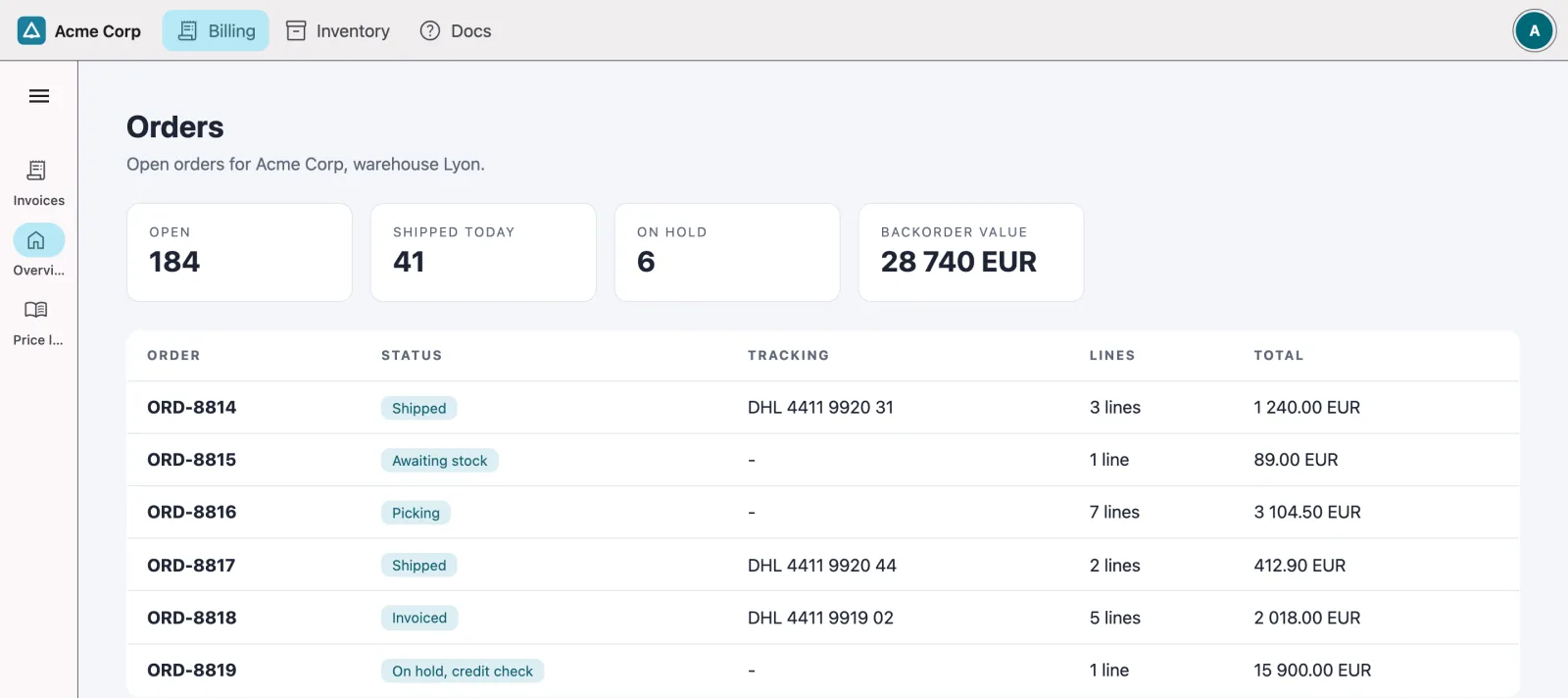Click the 5 lines cell
Image resolution: width=1568 pixels, height=698 pixels.
[1115, 618]
